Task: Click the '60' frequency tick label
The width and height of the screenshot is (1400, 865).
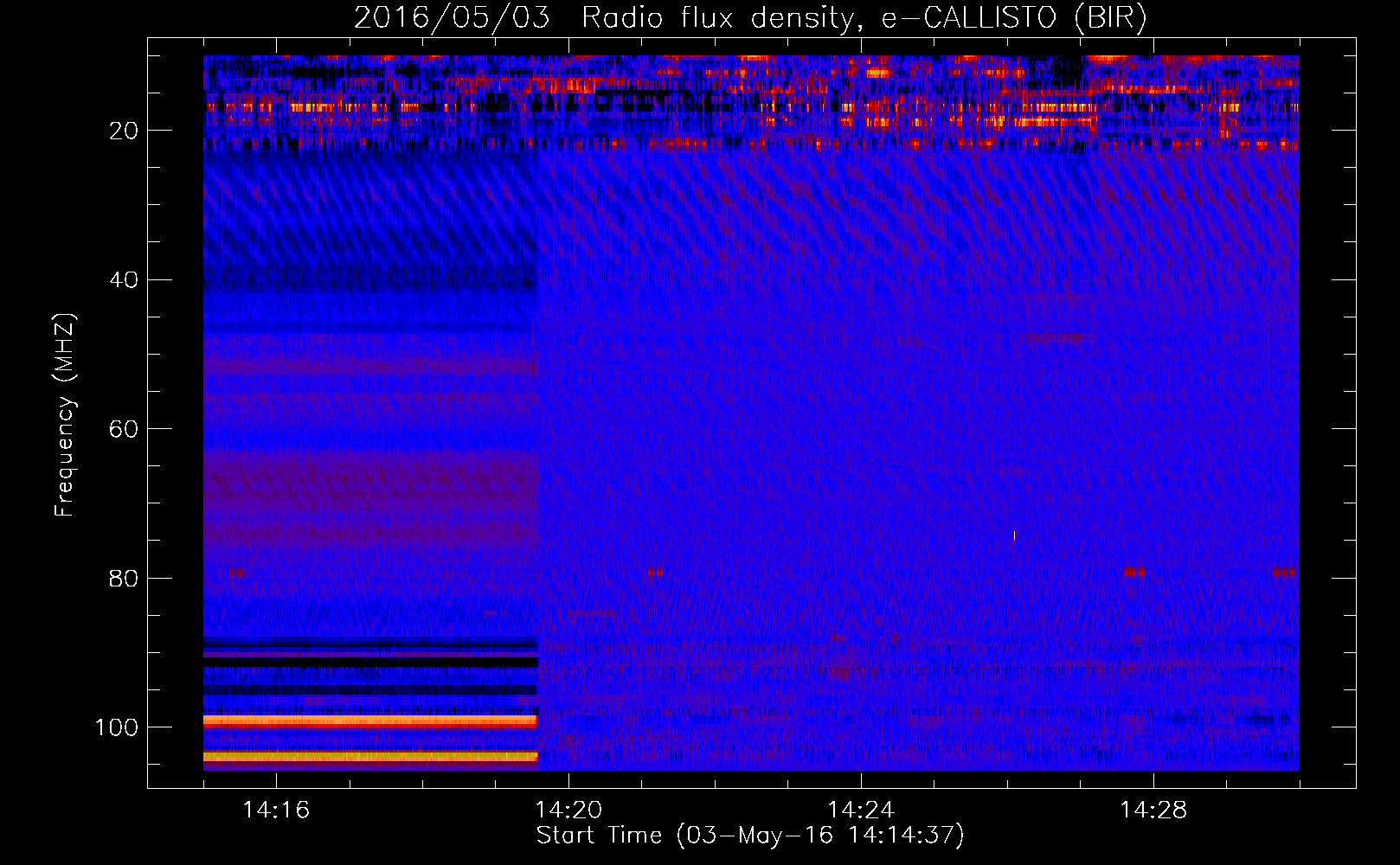Action: click(124, 429)
